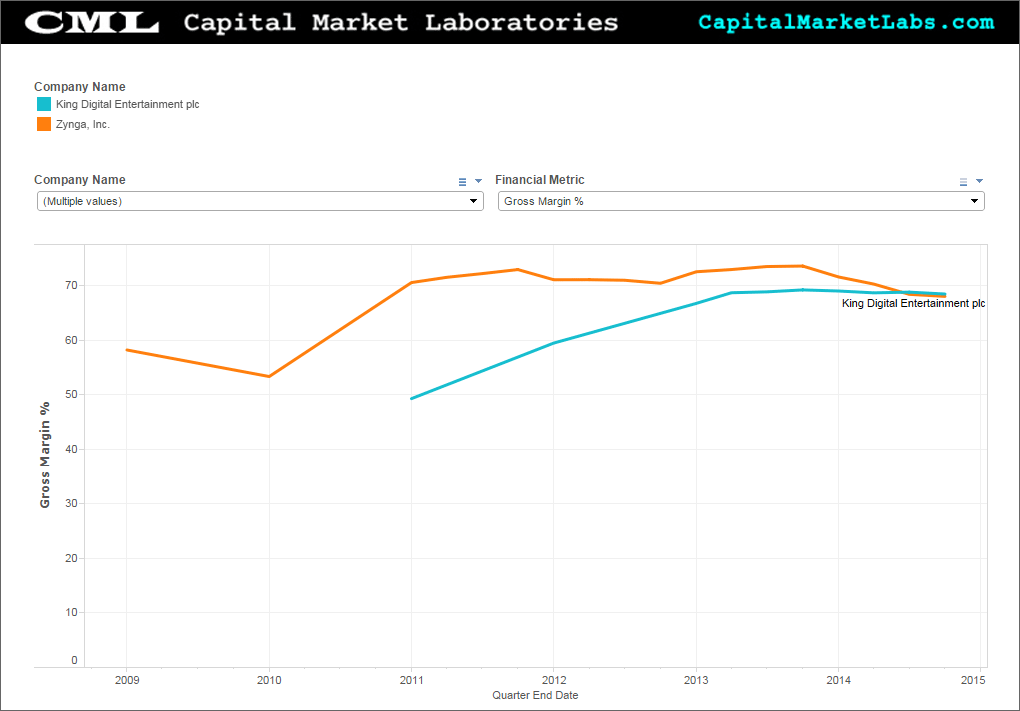Click the Financial Metric filter heading
1020x711 pixels.
click(540, 180)
